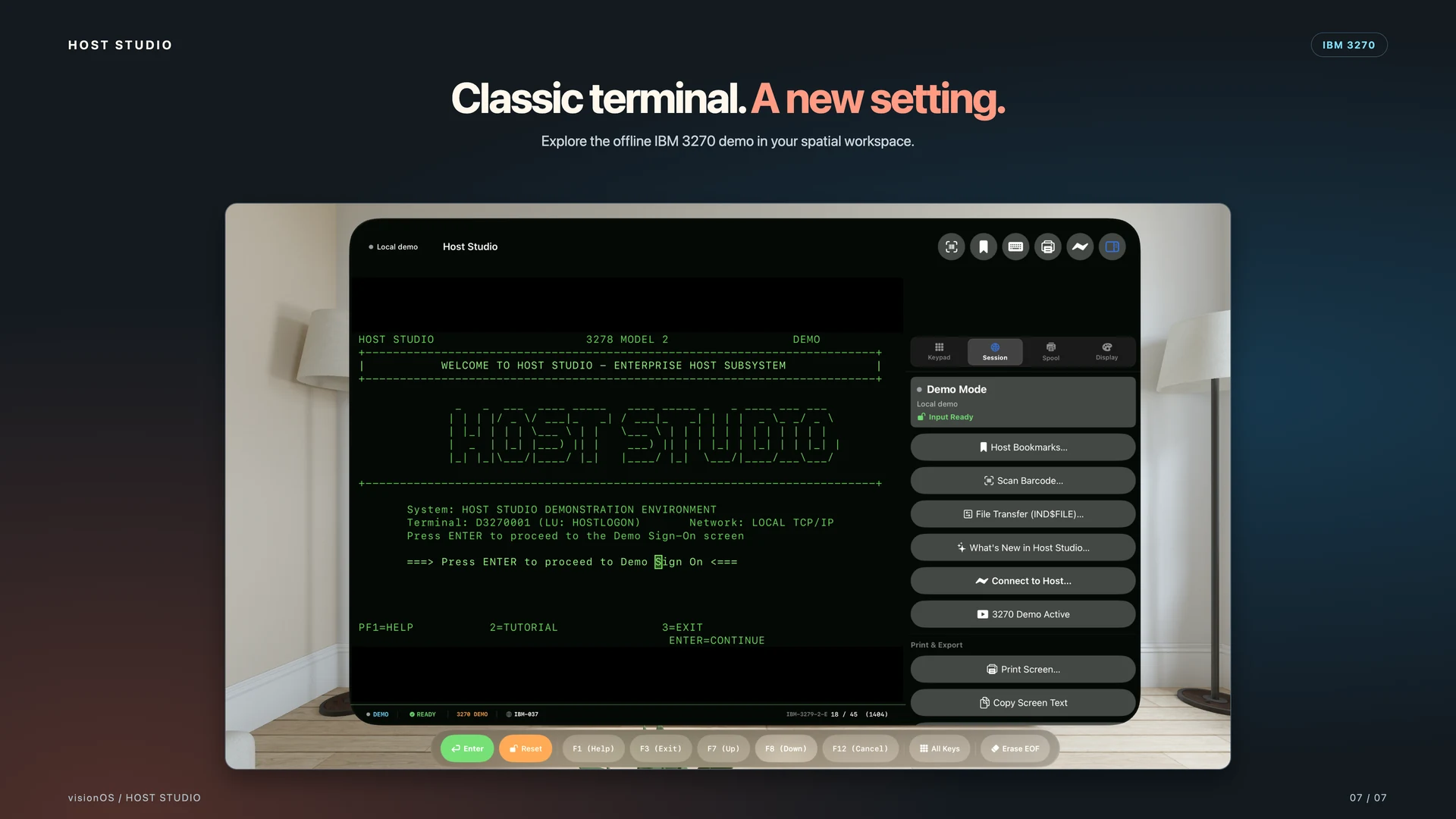Toggle the sidebar panel icon

pyautogui.click(x=1112, y=247)
